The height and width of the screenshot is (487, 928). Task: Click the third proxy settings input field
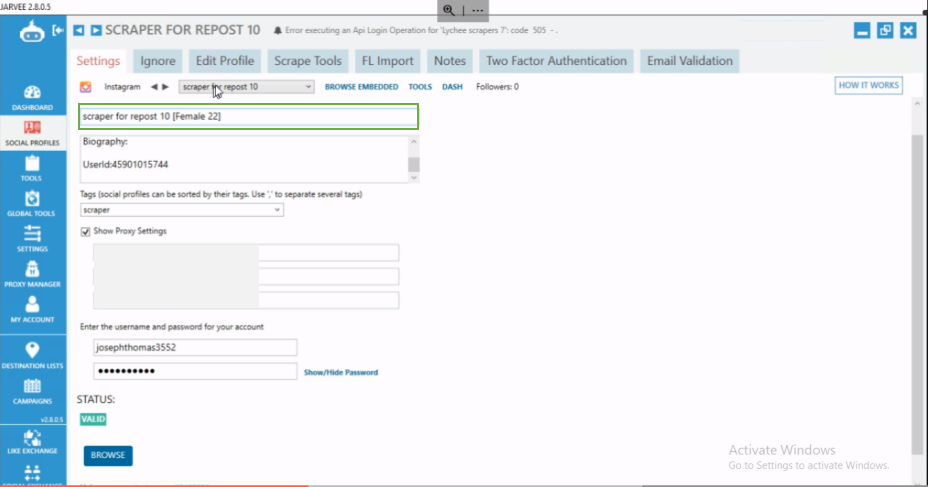point(246,300)
